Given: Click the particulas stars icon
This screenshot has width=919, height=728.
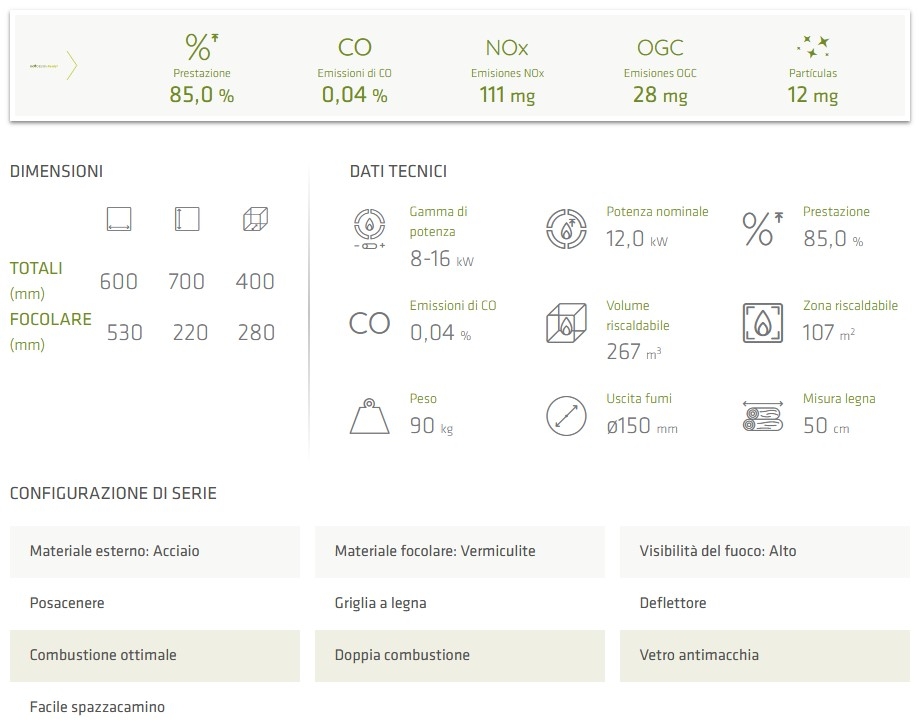Looking at the screenshot, I should pos(811,46).
